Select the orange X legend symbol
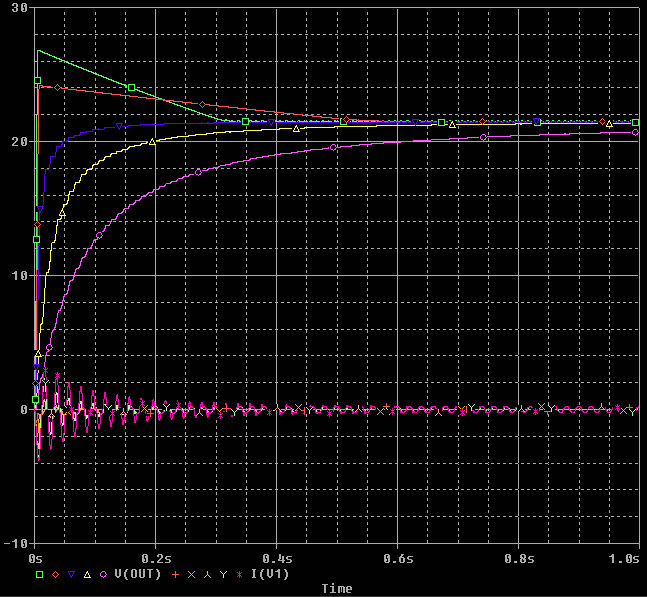647x597 pixels. point(191,574)
